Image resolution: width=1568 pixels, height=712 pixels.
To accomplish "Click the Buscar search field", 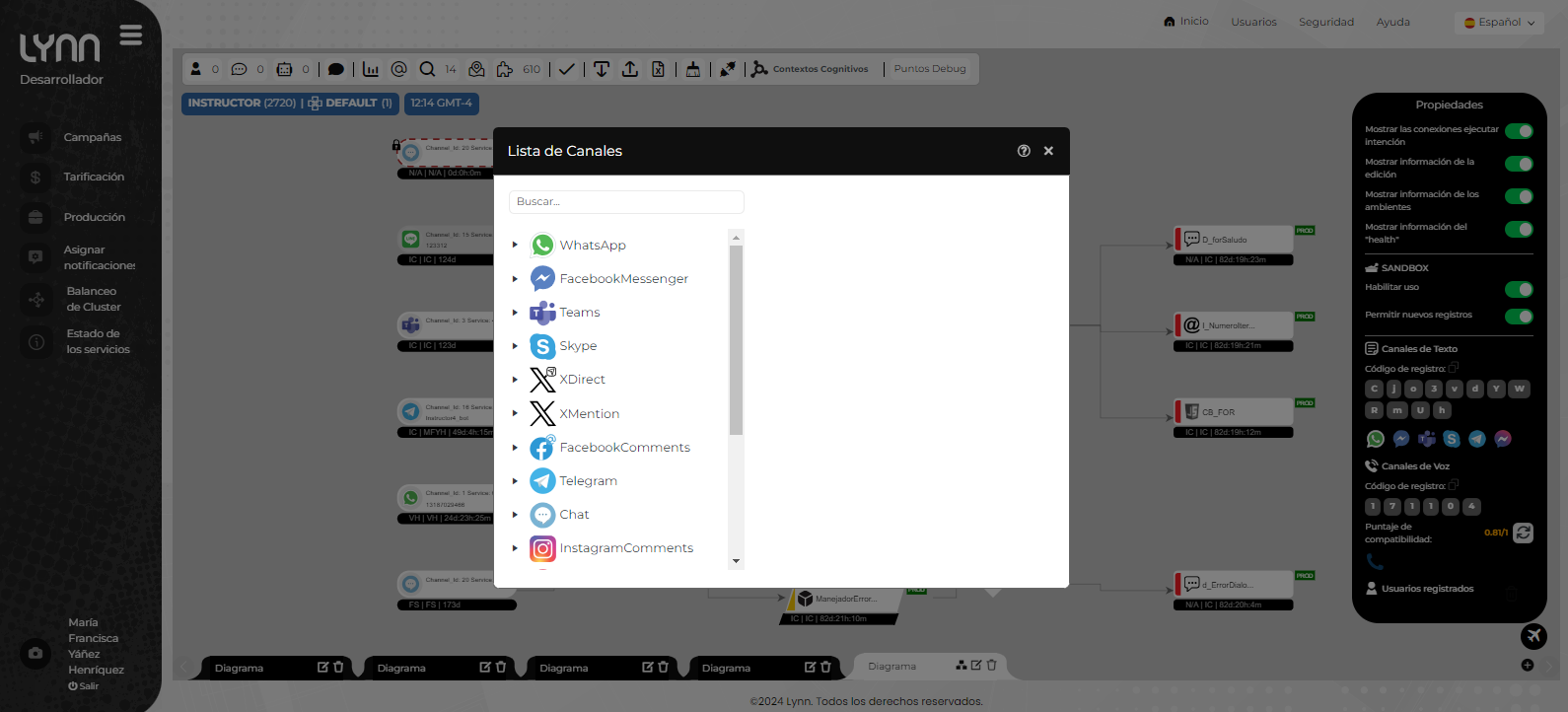I will click(626, 201).
